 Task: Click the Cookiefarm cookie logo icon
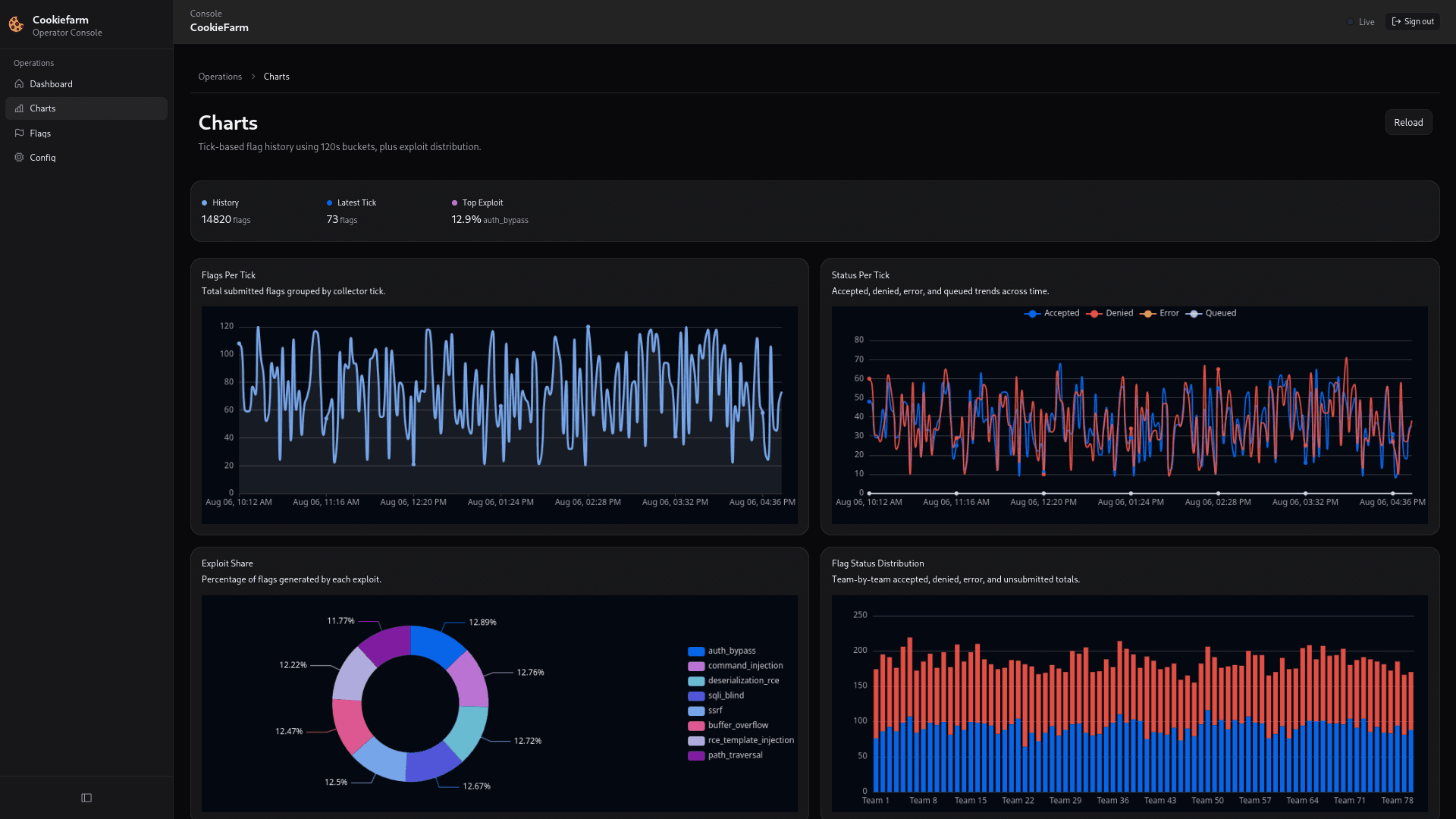[x=15, y=24]
